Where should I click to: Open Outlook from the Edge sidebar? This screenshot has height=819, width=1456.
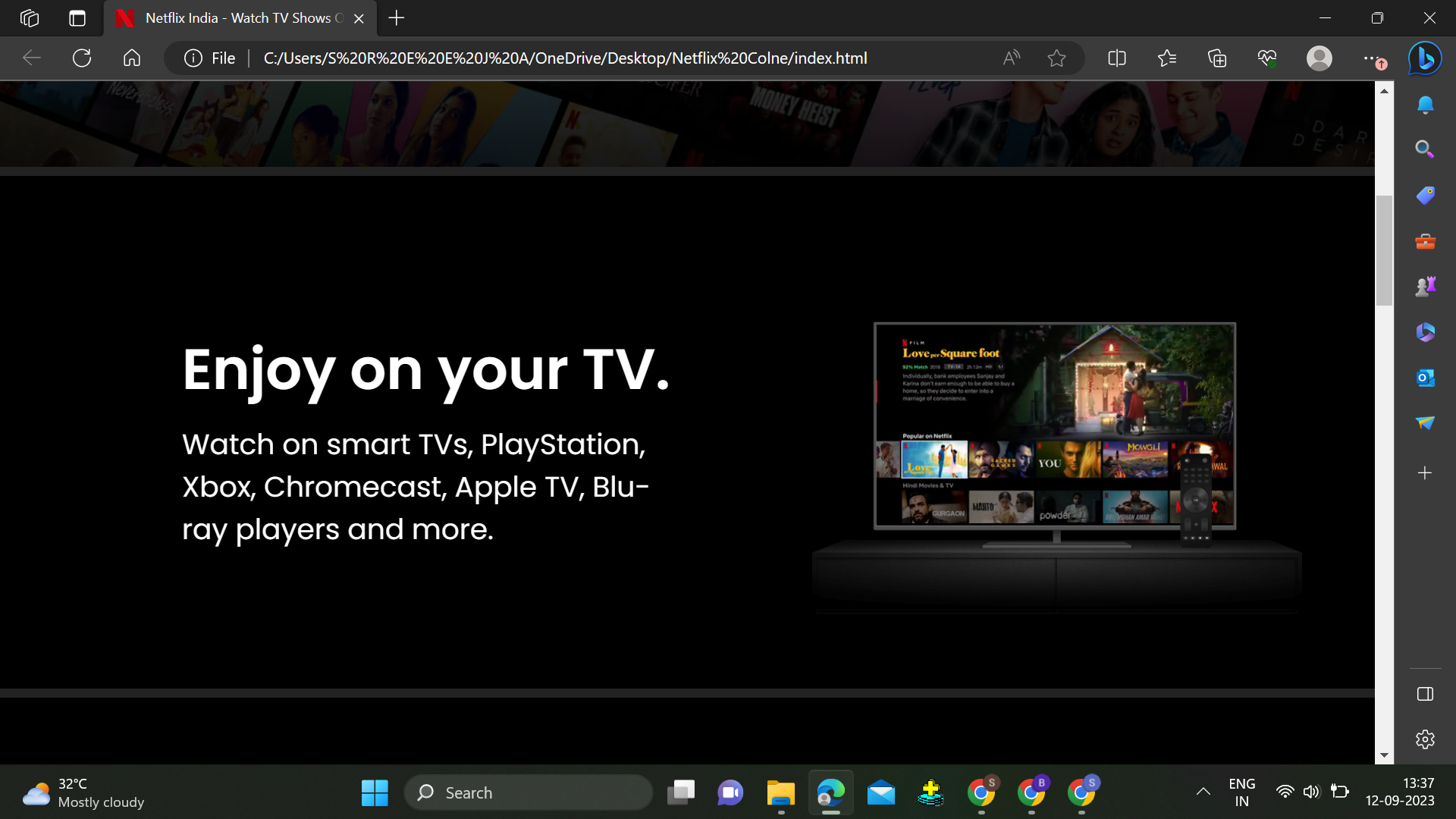coord(1425,377)
